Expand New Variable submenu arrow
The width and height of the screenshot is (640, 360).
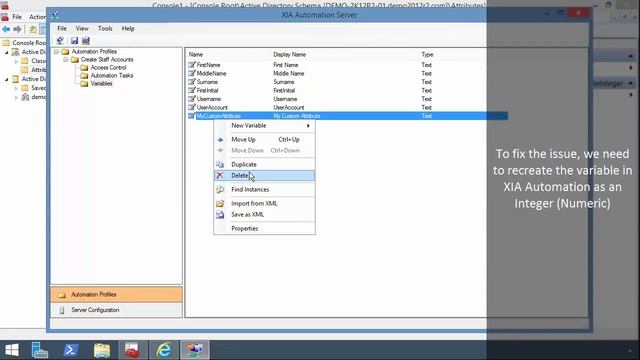click(308, 126)
